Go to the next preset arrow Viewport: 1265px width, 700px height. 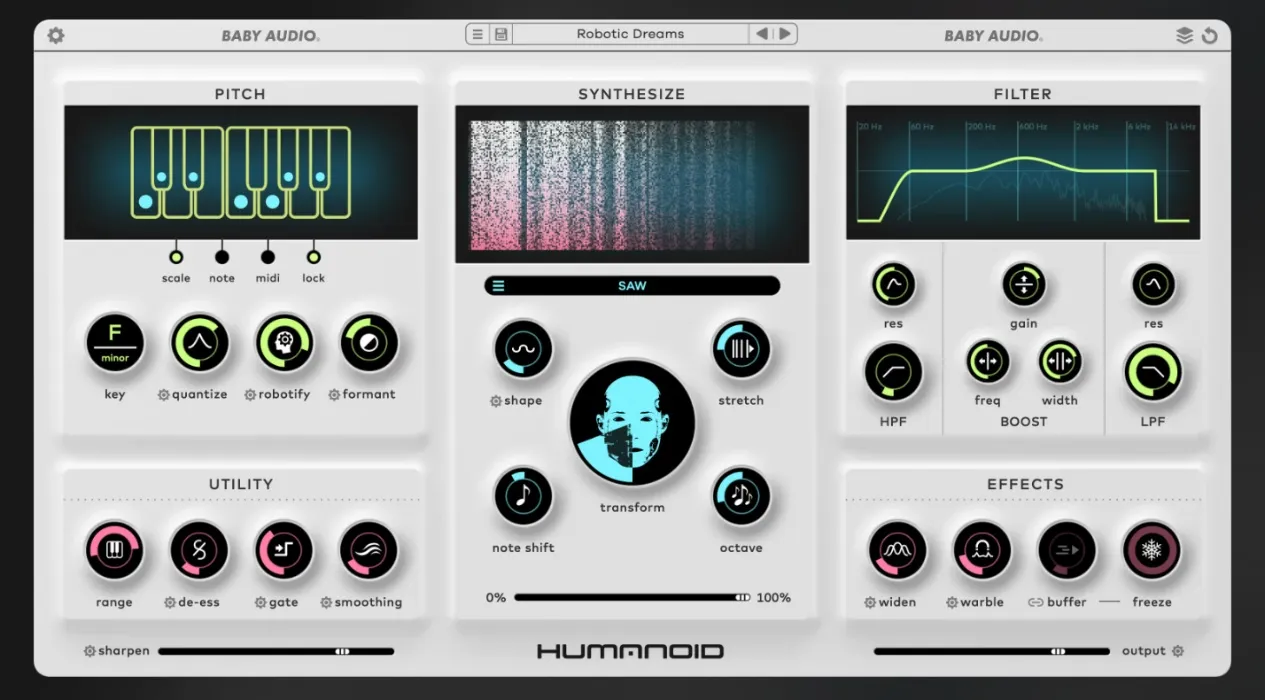coord(785,34)
